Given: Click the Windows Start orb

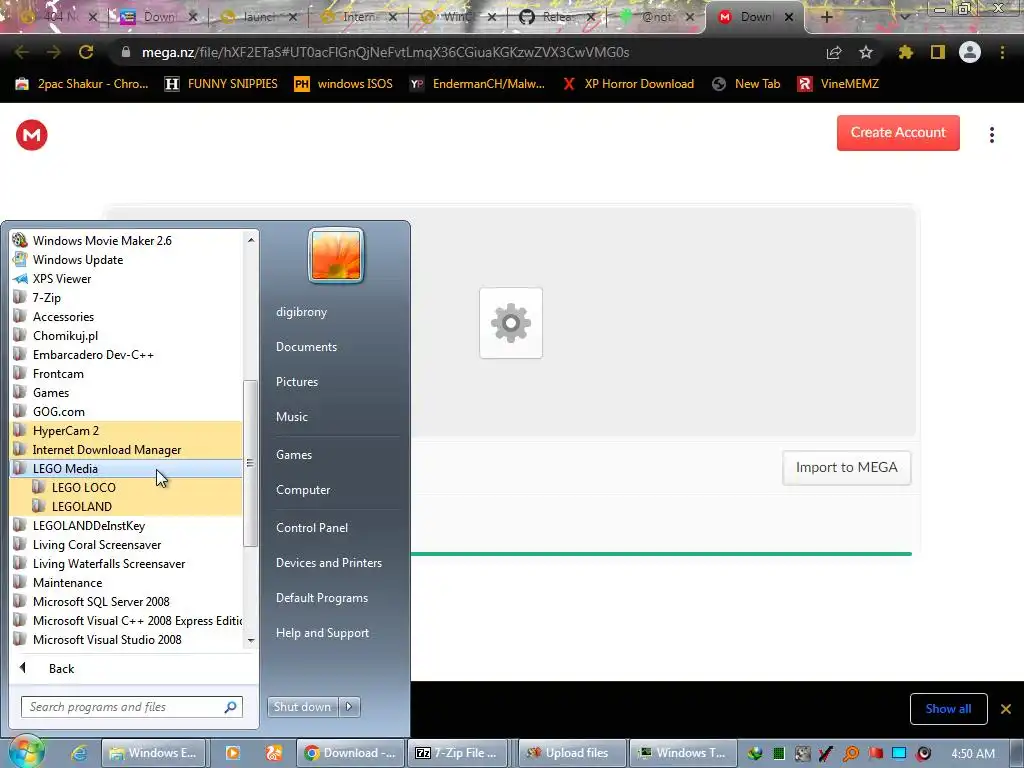Looking at the screenshot, I should pyautogui.click(x=27, y=752).
